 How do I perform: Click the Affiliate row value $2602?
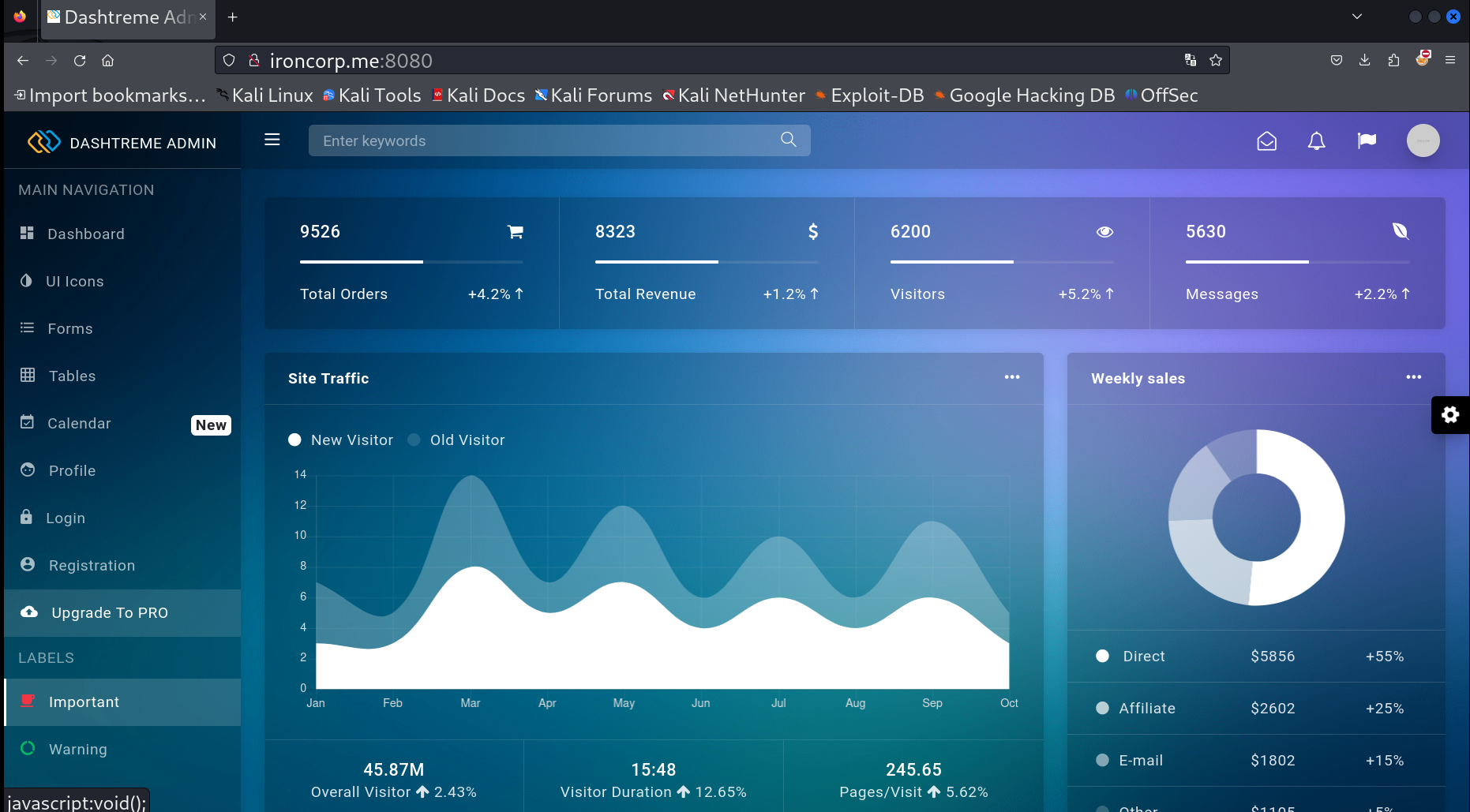click(1273, 708)
